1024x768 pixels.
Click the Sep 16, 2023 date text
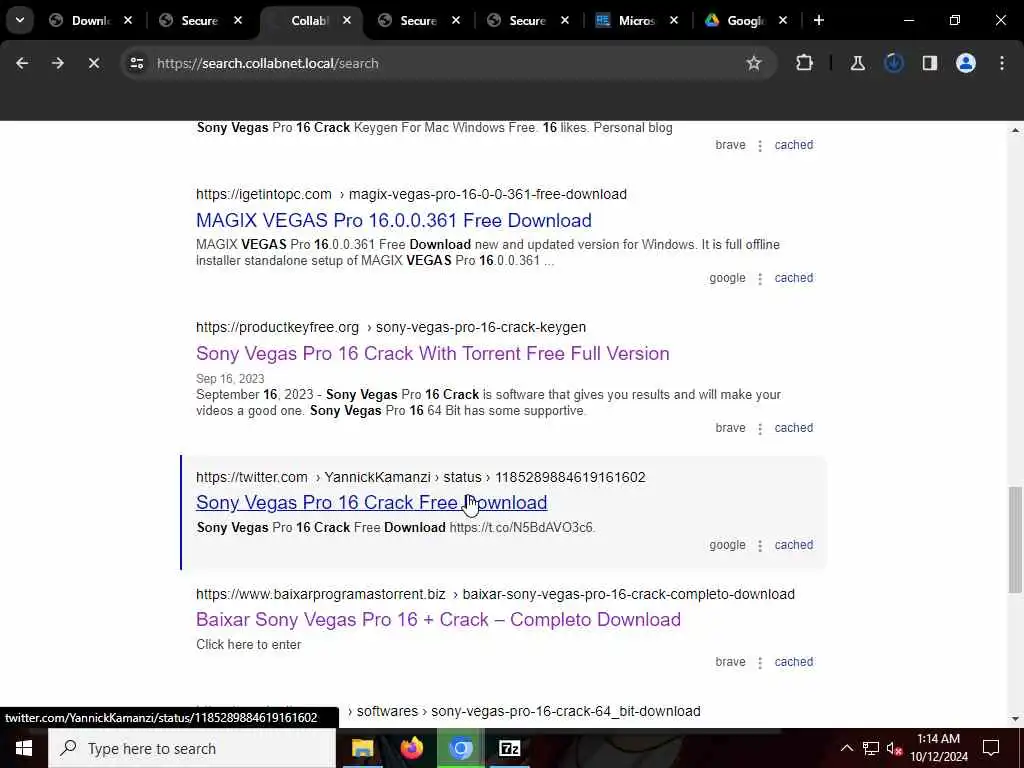[230, 379]
